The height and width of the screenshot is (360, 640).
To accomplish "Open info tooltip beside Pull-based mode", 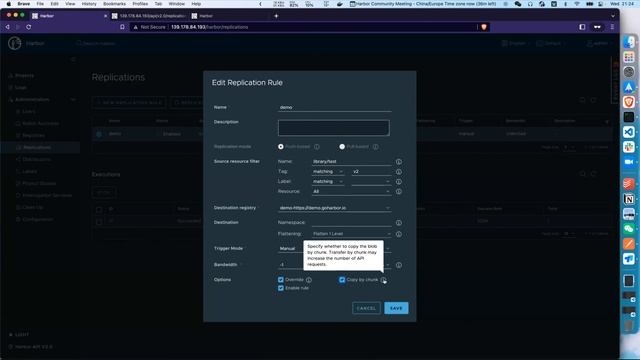I will [376, 147].
